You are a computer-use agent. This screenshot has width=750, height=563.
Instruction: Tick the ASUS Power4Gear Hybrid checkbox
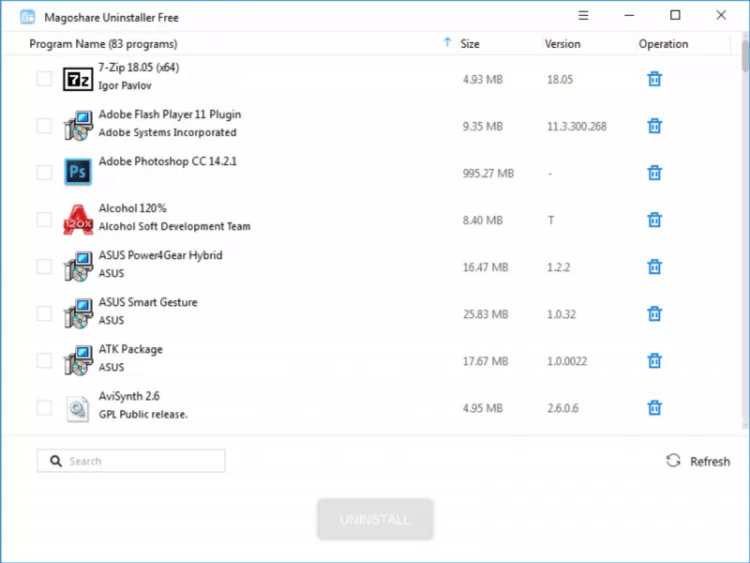coord(44,266)
